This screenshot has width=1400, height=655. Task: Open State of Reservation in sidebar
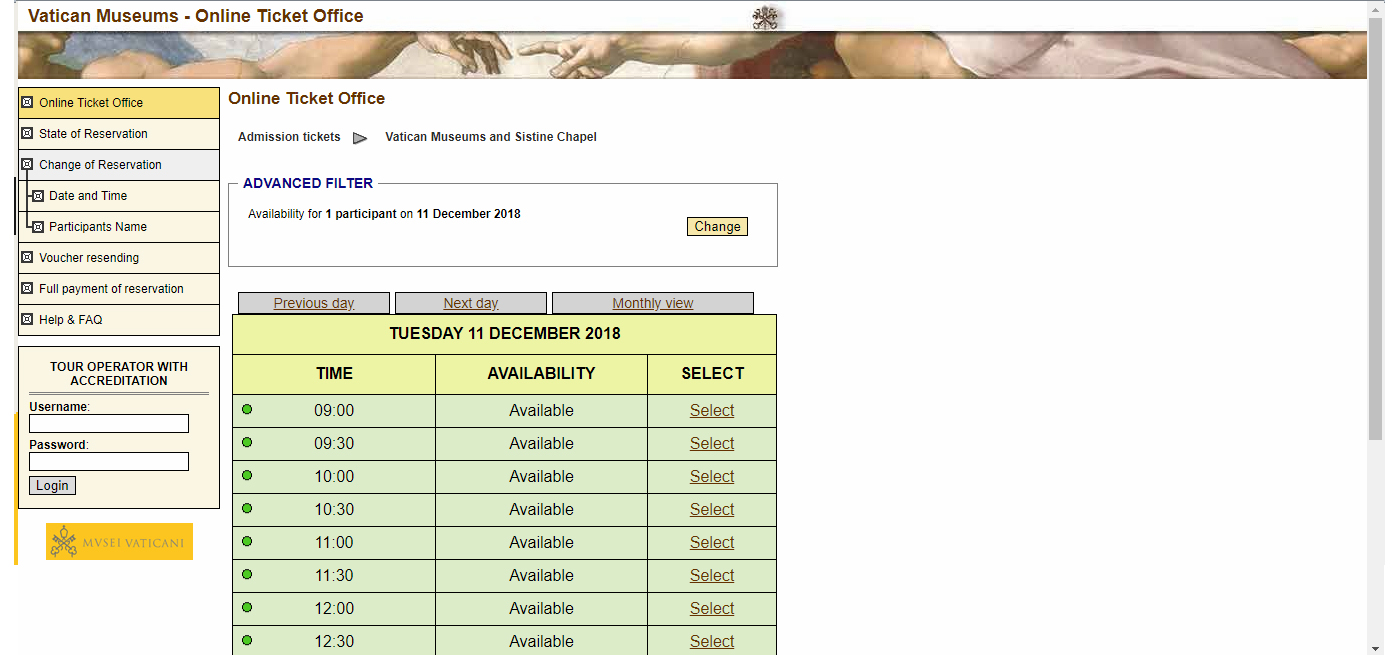pos(119,134)
